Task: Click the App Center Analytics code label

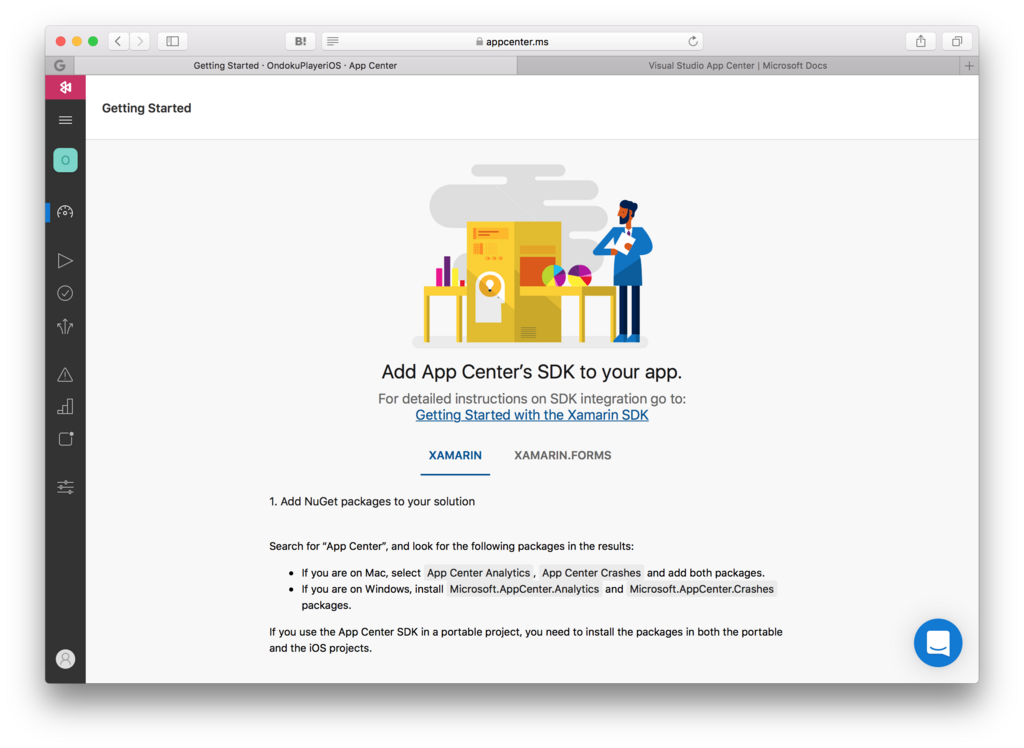Action: [x=479, y=573]
